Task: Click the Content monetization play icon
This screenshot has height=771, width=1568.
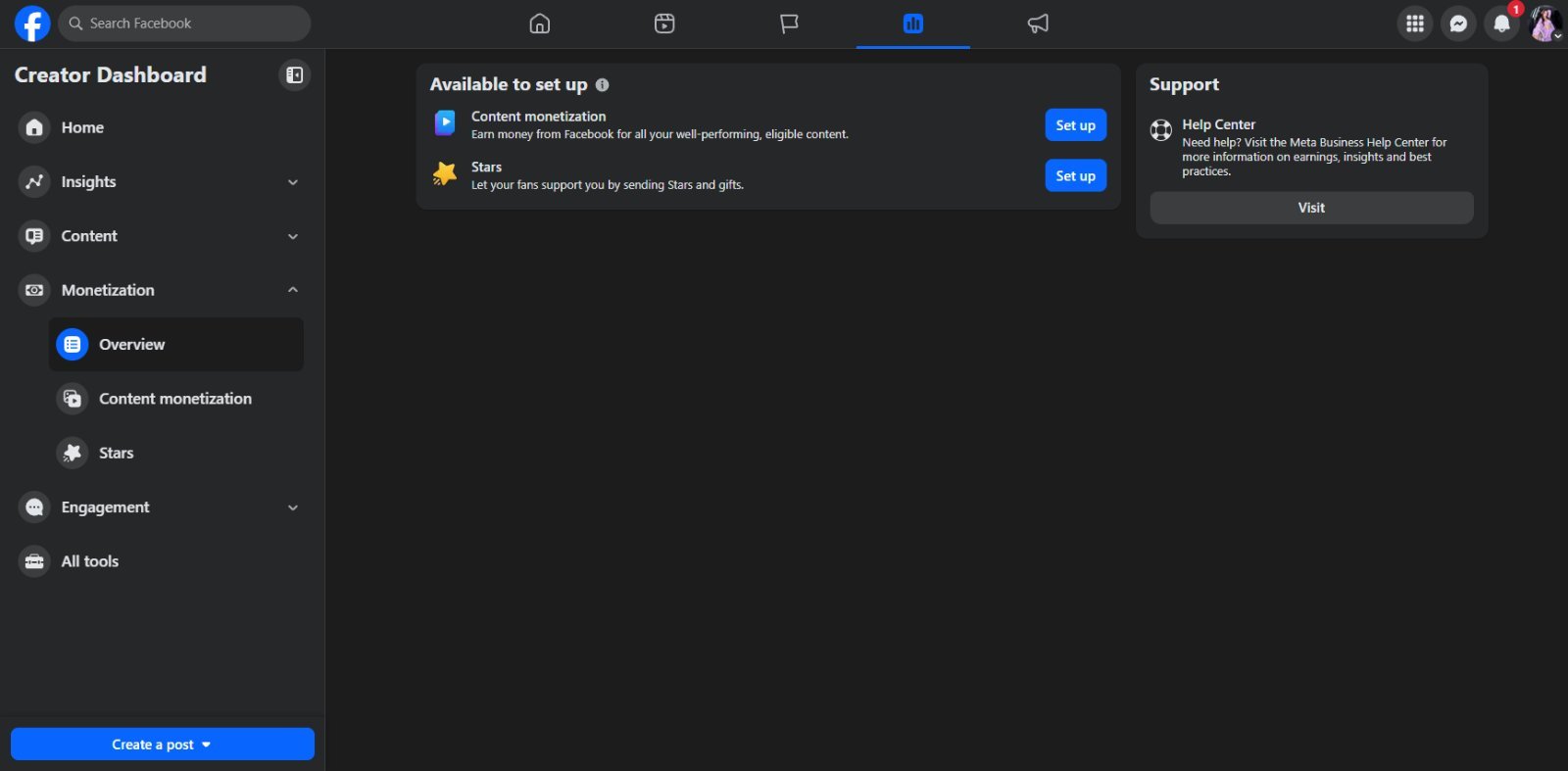Action: pyautogui.click(x=445, y=123)
